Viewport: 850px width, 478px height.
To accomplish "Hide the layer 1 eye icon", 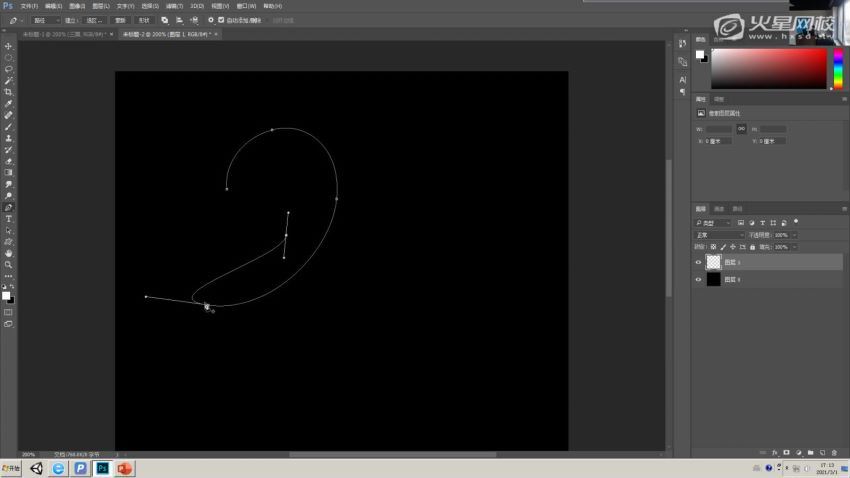I will tap(698, 262).
